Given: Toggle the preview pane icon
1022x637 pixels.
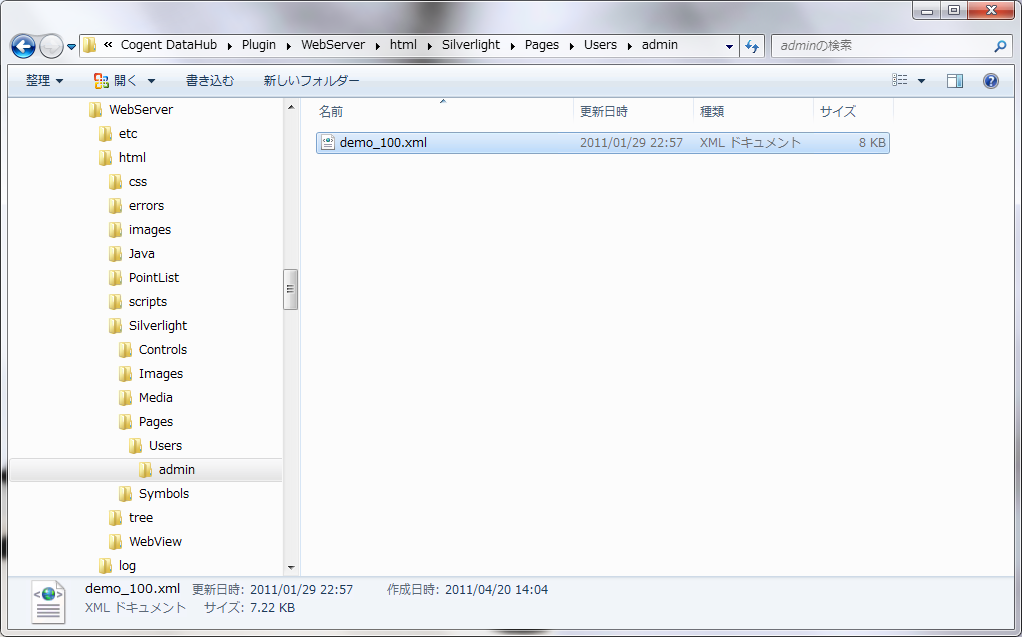Looking at the screenshot, I should coord(955,81).
